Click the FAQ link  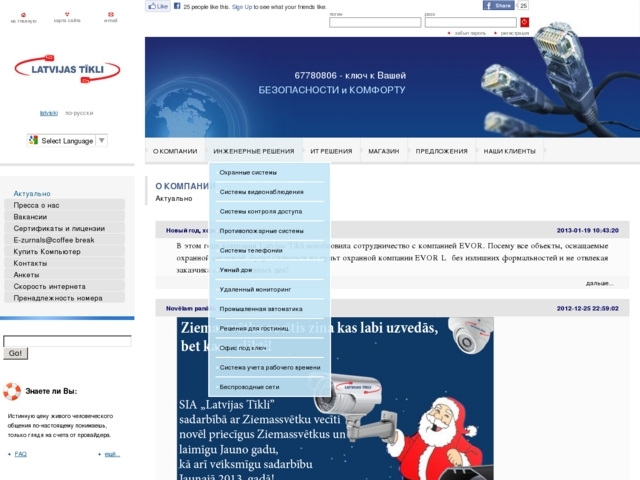coord(20,454)
